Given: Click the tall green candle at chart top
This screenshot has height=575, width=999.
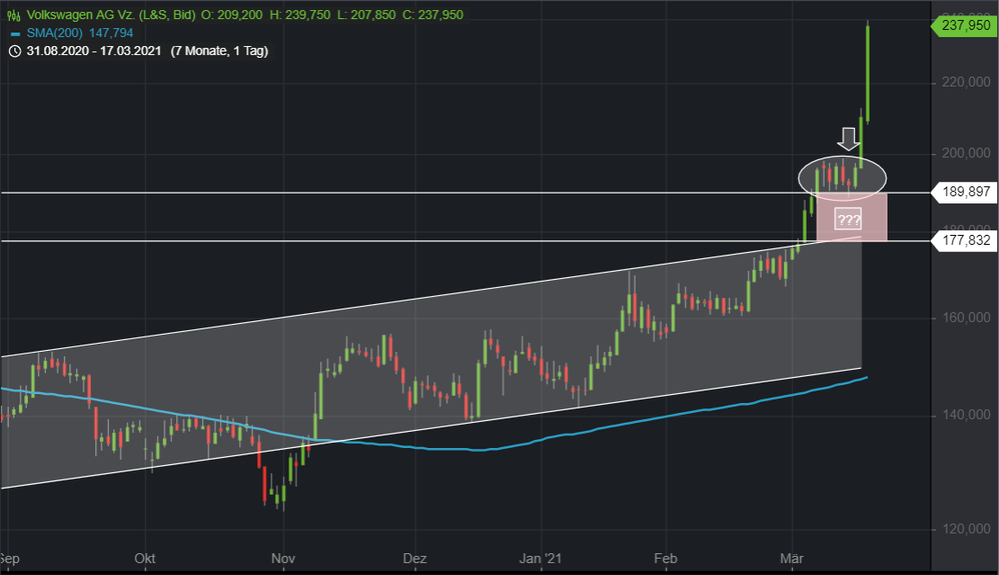Looking at the screenshot, I should tap(867, 70).
